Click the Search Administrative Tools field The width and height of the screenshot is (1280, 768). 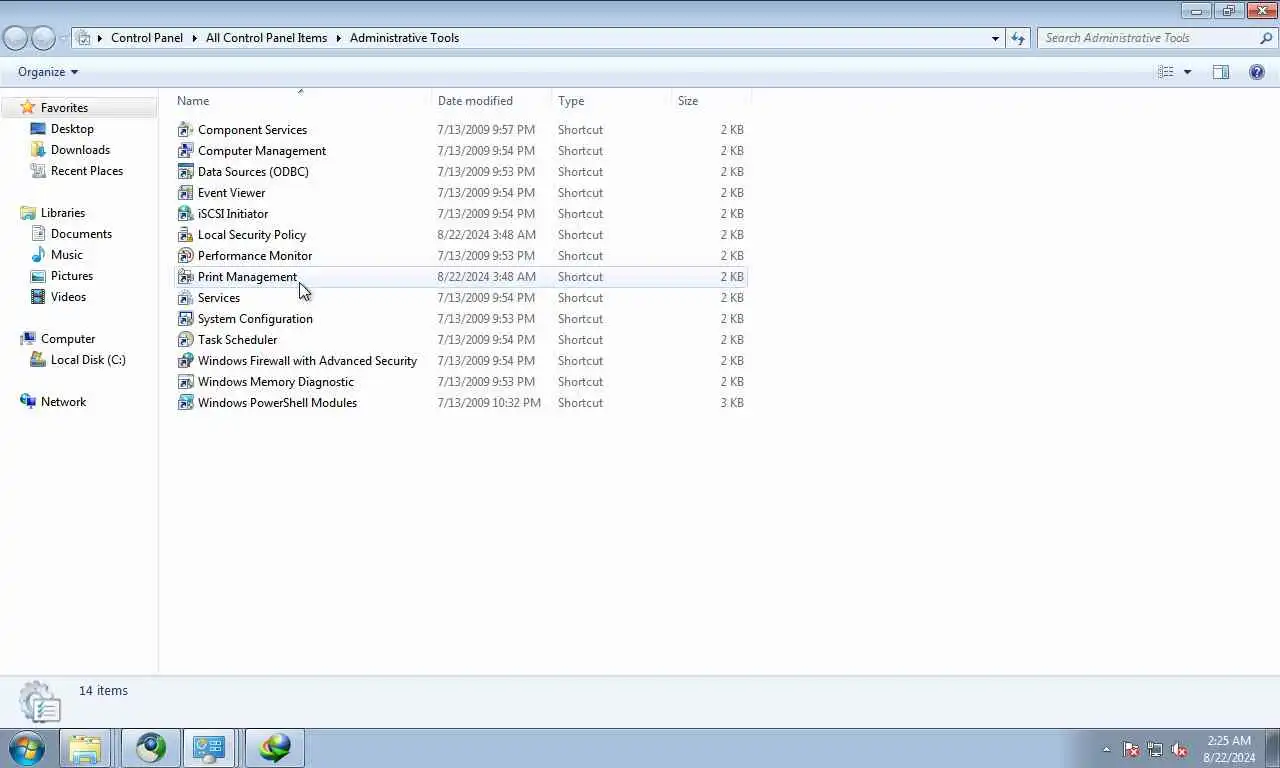click(x=1148, y=38)
